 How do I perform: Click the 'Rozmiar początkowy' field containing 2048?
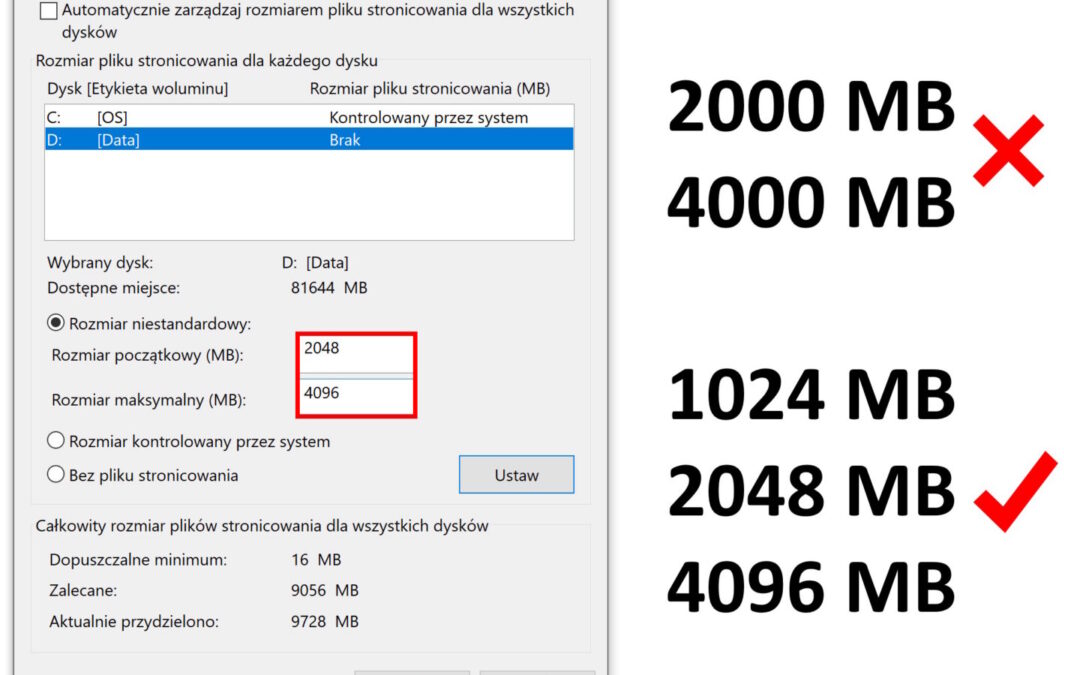pos(355,349)
